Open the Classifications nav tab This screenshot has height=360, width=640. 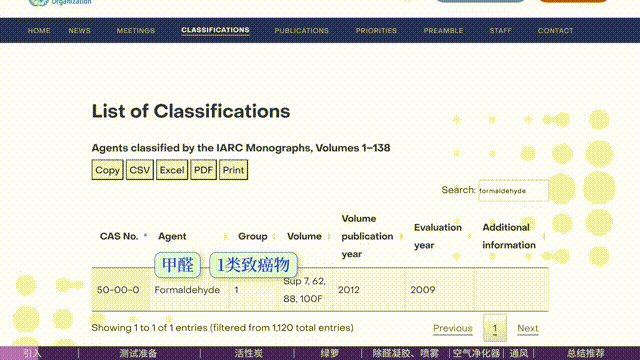(x=215, y=30)
